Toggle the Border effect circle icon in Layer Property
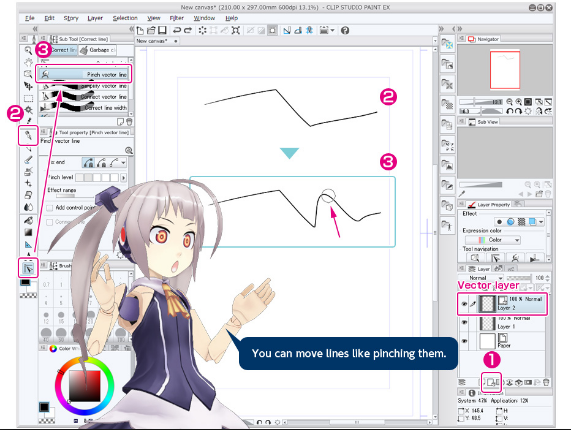 (499, 221)
